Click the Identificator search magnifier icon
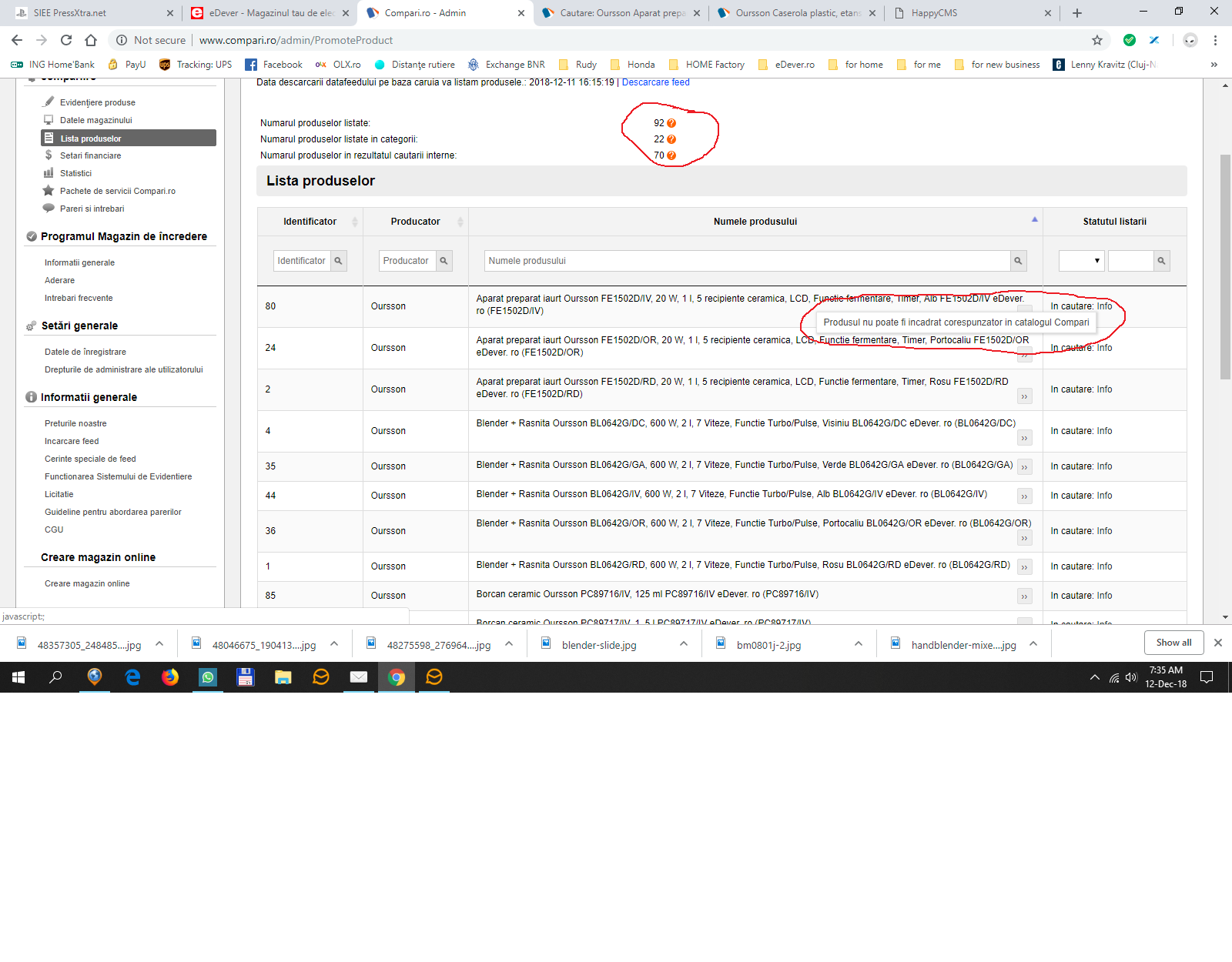 point(338,261)
